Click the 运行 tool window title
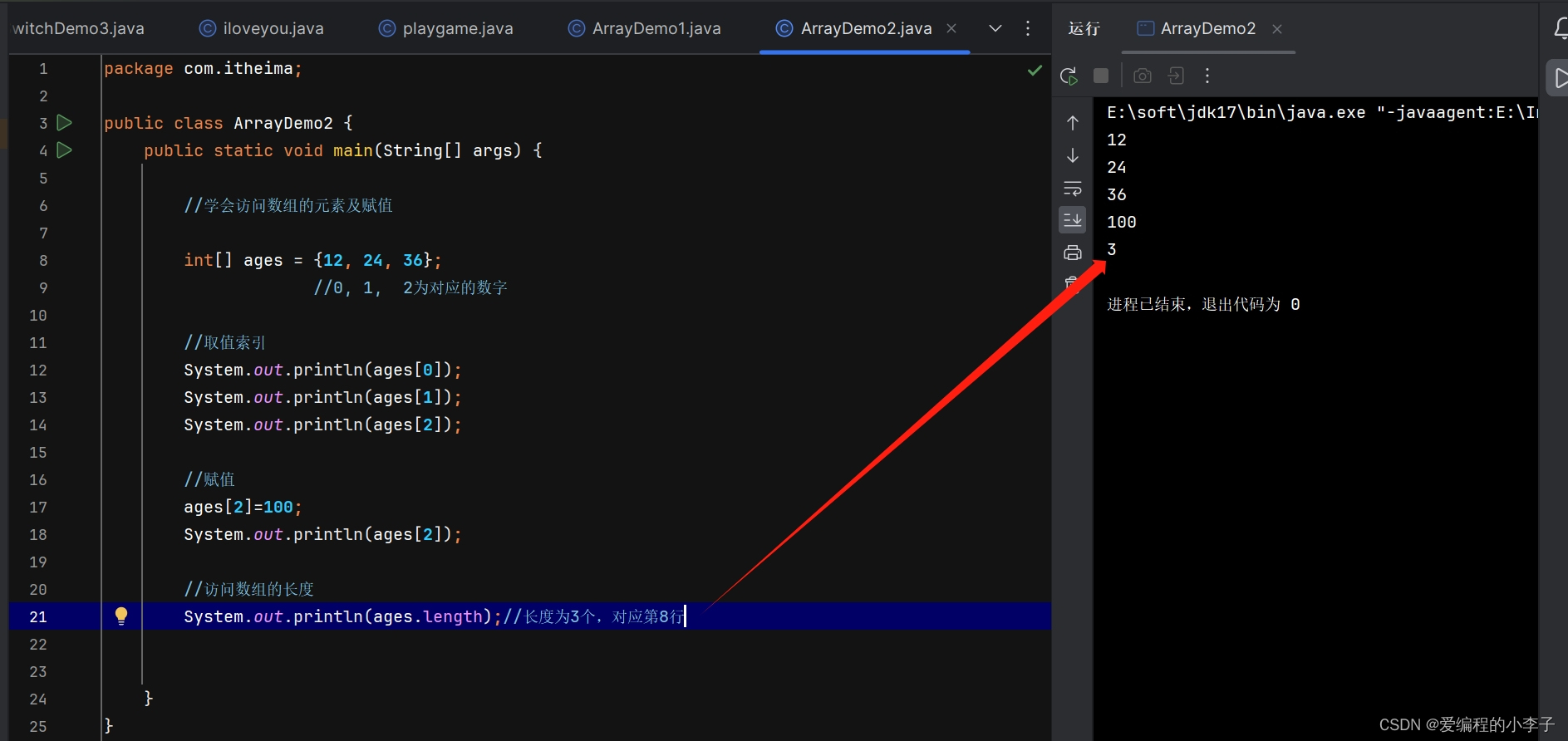This screenshot has width=1568, height=741. pyautogui.click(x=1084, y=28)
